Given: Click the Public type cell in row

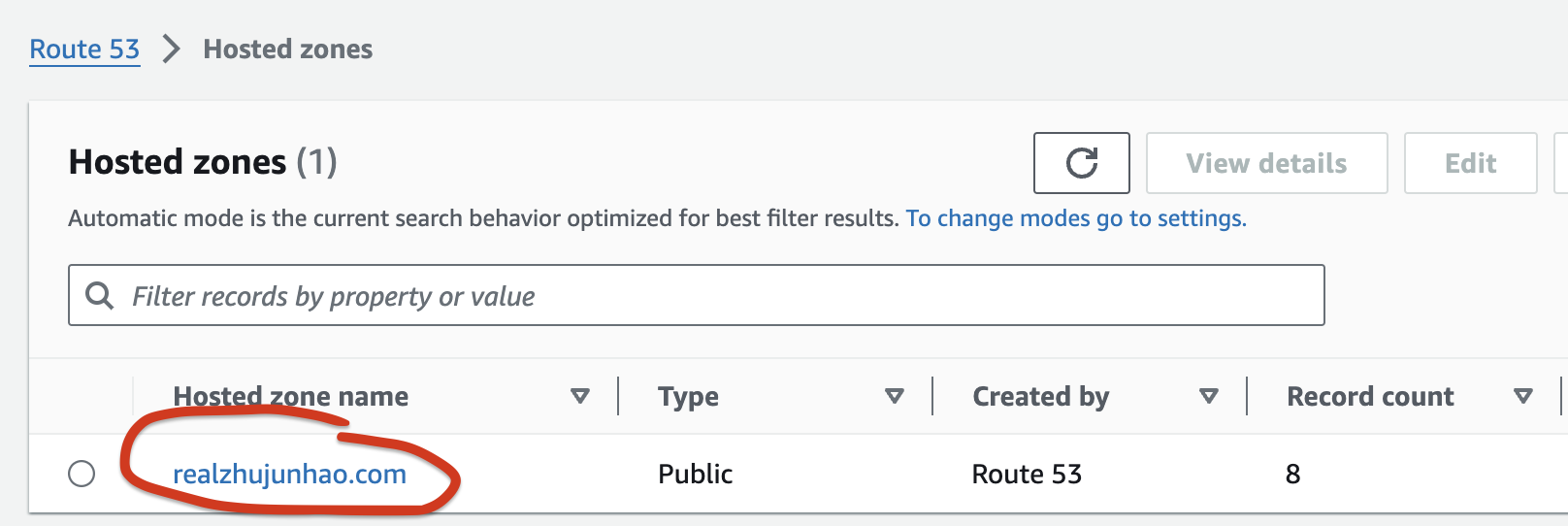Looking at the screenshot, I should click(695, 474).
